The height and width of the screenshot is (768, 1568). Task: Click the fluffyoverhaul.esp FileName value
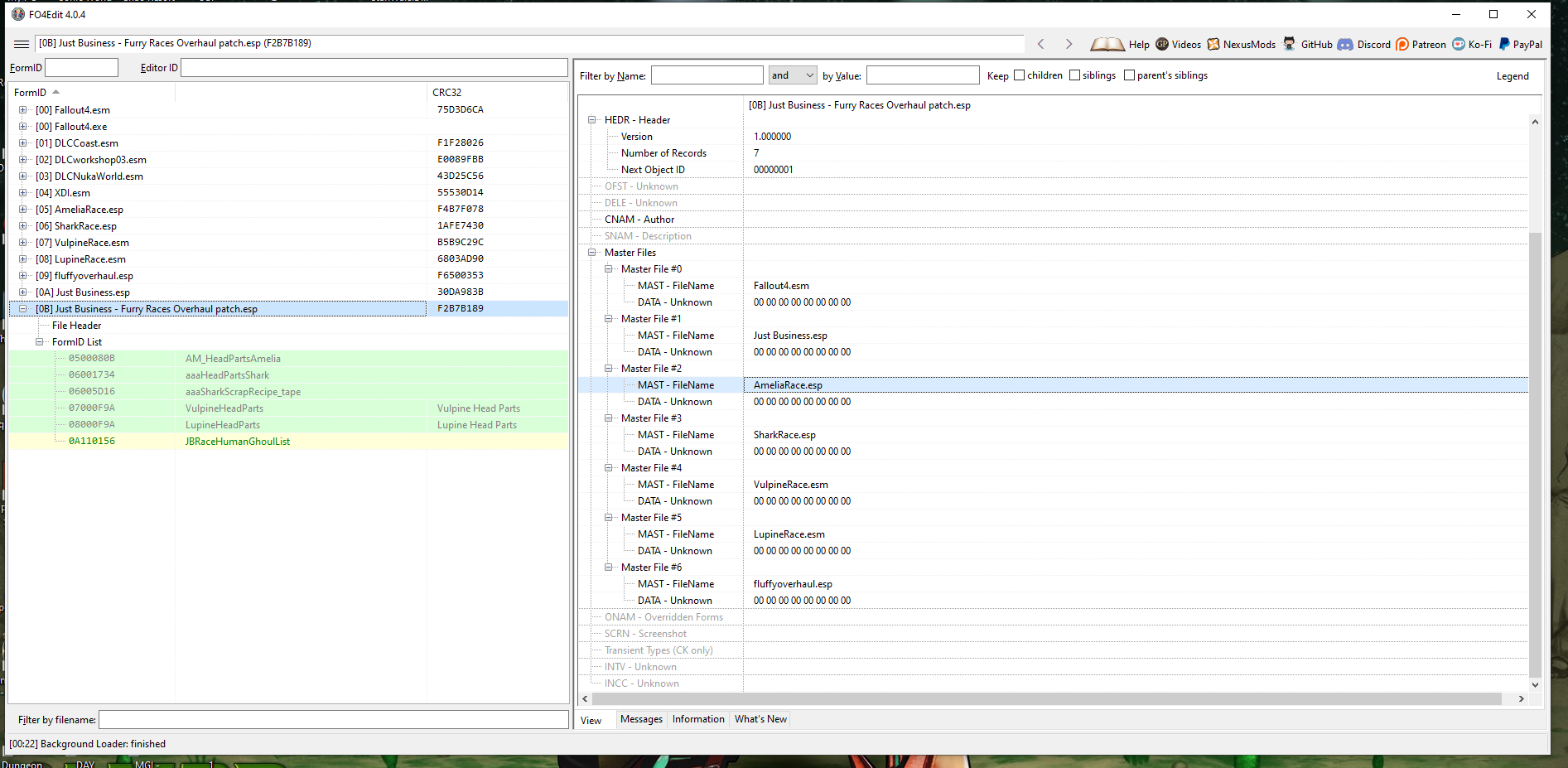(793, 583)
